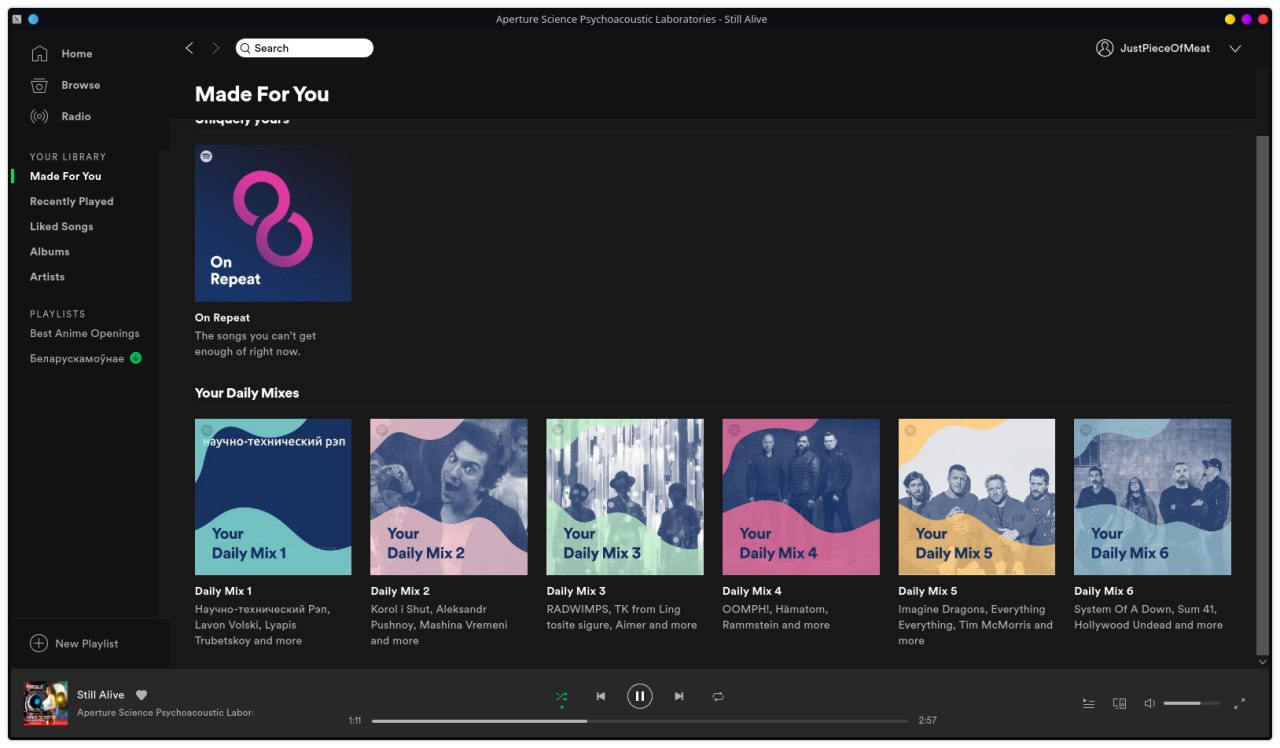Click the blue circle title bar button

[33, 19]
